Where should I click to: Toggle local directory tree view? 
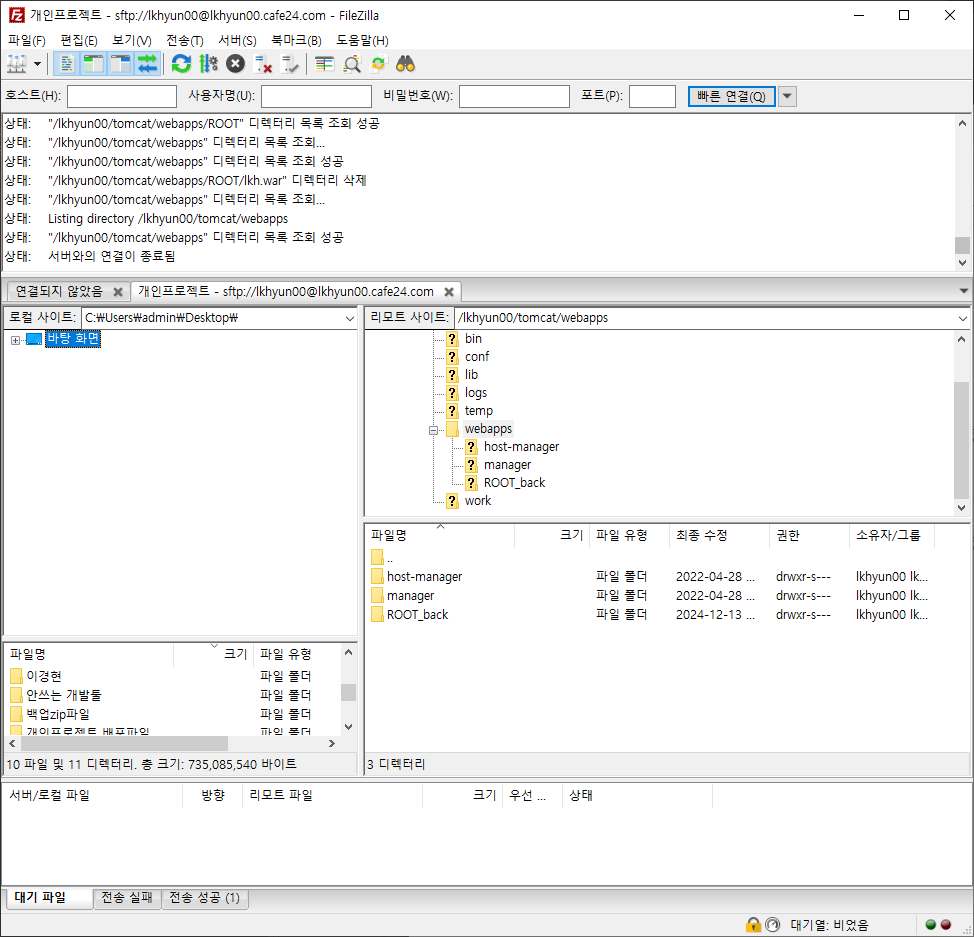(94, 64)
